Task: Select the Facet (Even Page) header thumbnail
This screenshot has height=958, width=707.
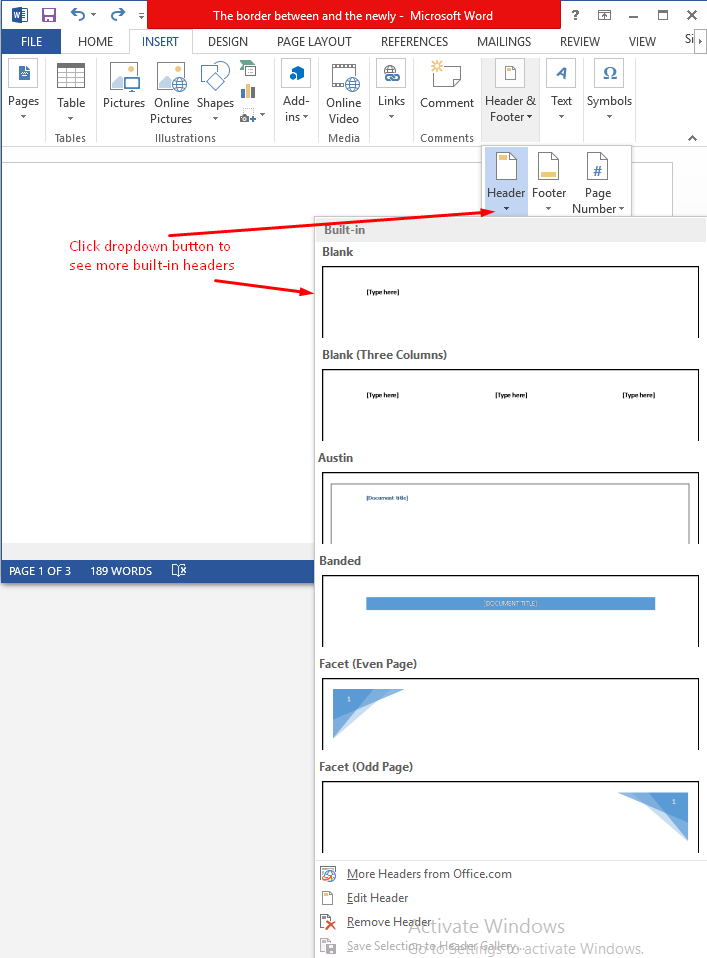Action: (x=510, y=714)
